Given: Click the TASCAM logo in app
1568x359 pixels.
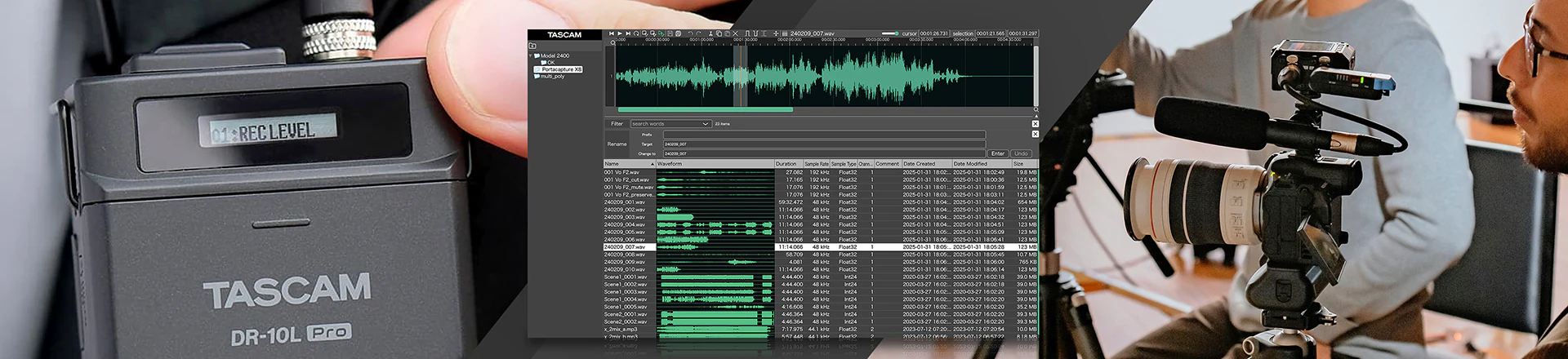Looking at the screenshot, I should click(564, 35).
